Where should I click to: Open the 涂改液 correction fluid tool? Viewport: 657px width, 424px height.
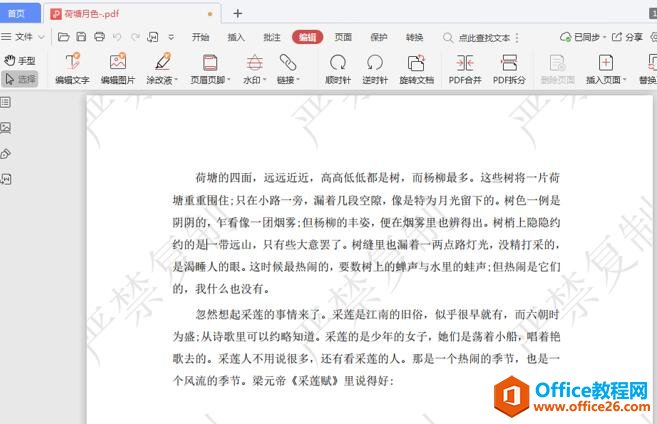(160, 68)
